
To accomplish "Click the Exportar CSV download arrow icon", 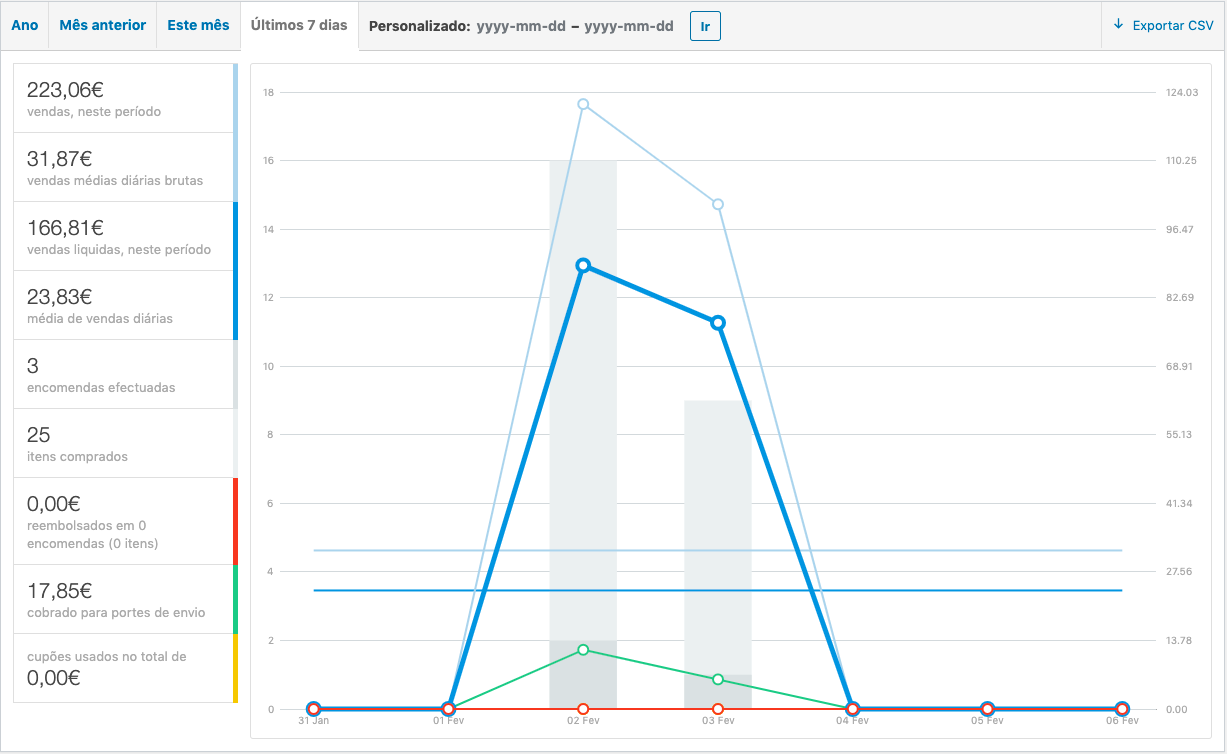I will tap(1118, 24).
